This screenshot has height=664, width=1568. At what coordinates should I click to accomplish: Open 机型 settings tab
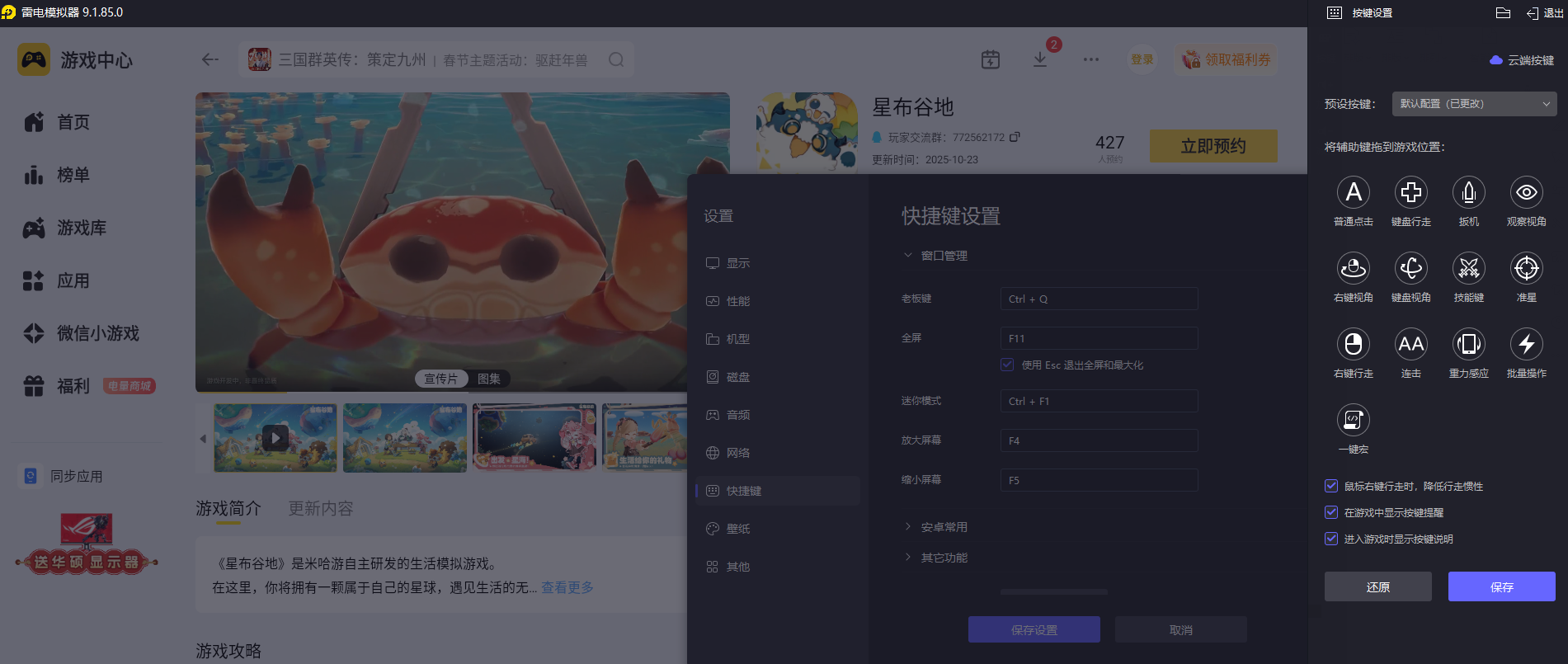click(778, 339)
